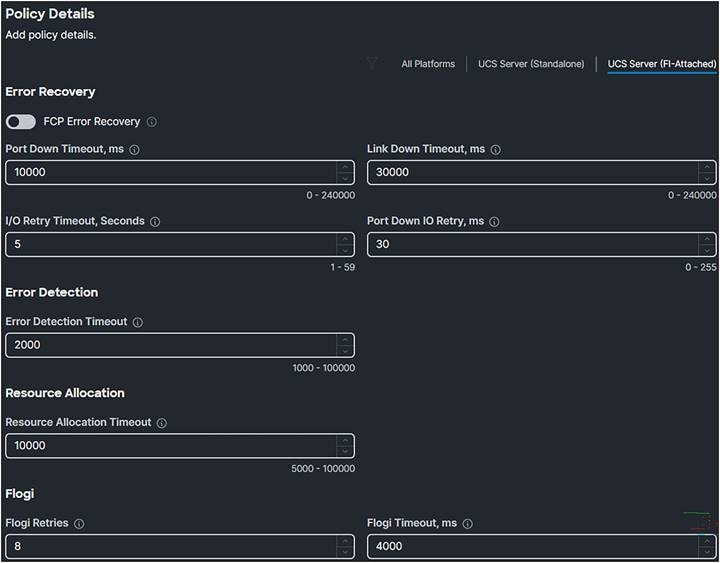Screen dimensions: 720x563
Task: Click the info icon beside I/O Retry Timeout
Action: [155, 222]
